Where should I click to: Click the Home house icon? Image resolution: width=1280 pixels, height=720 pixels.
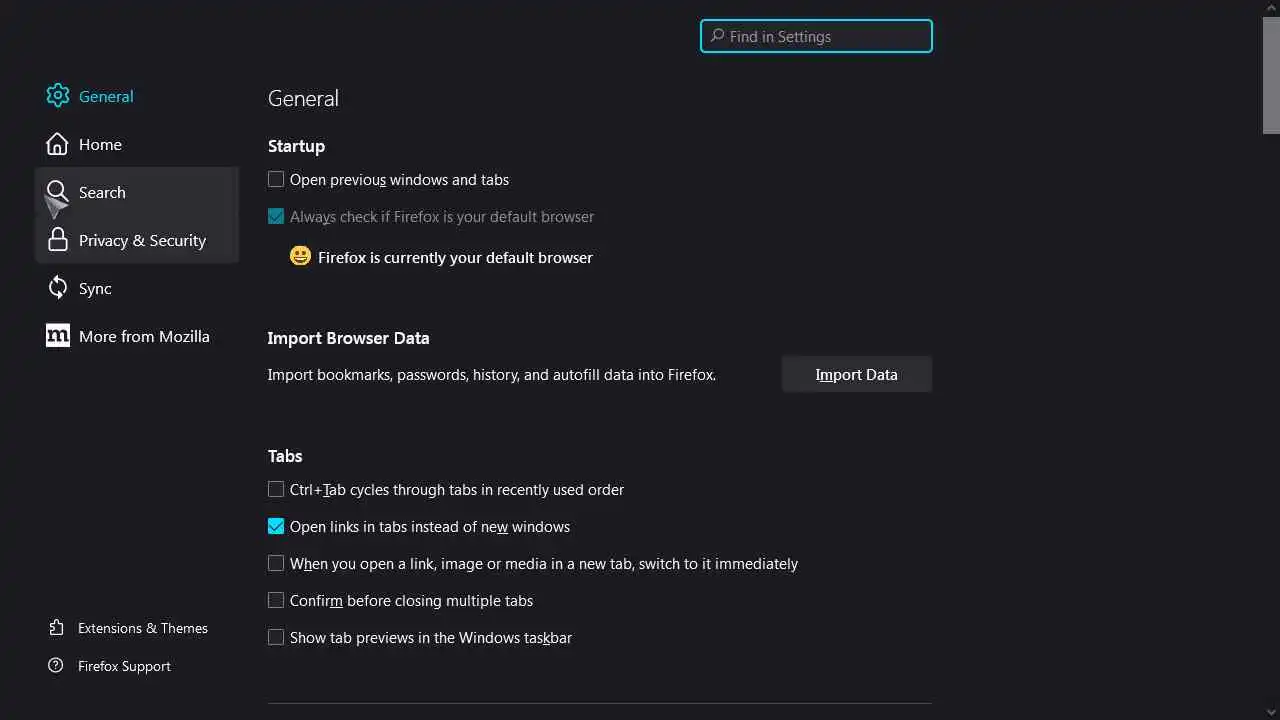pos(58,144)
